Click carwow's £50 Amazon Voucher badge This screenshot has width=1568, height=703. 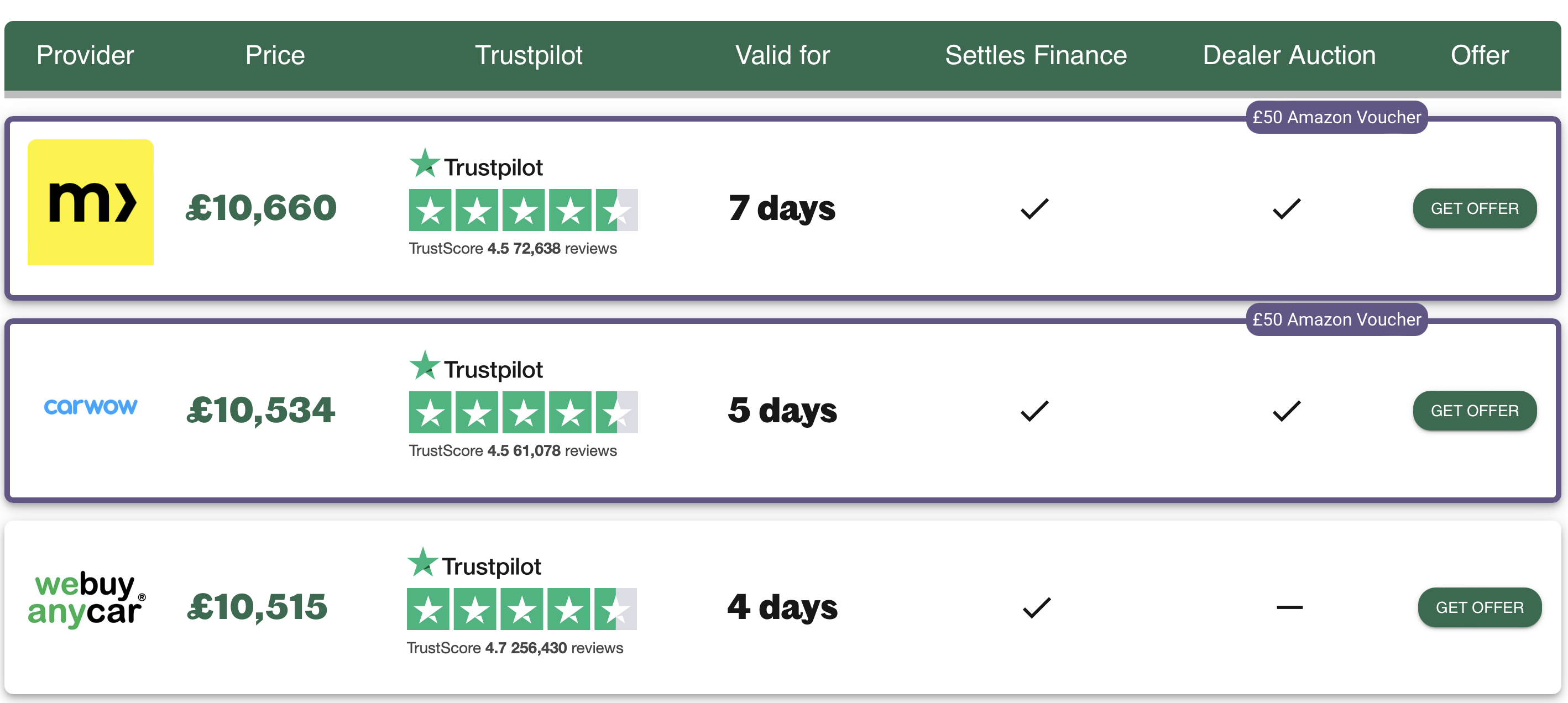[1336, 319]
